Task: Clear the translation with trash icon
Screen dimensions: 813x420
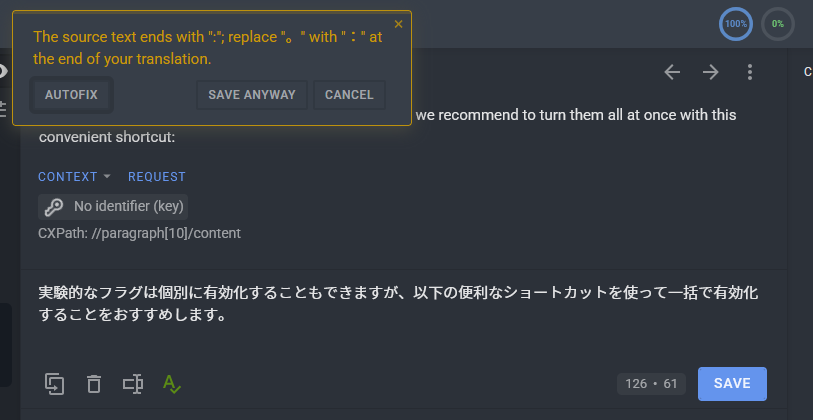Action: (94, 384)
